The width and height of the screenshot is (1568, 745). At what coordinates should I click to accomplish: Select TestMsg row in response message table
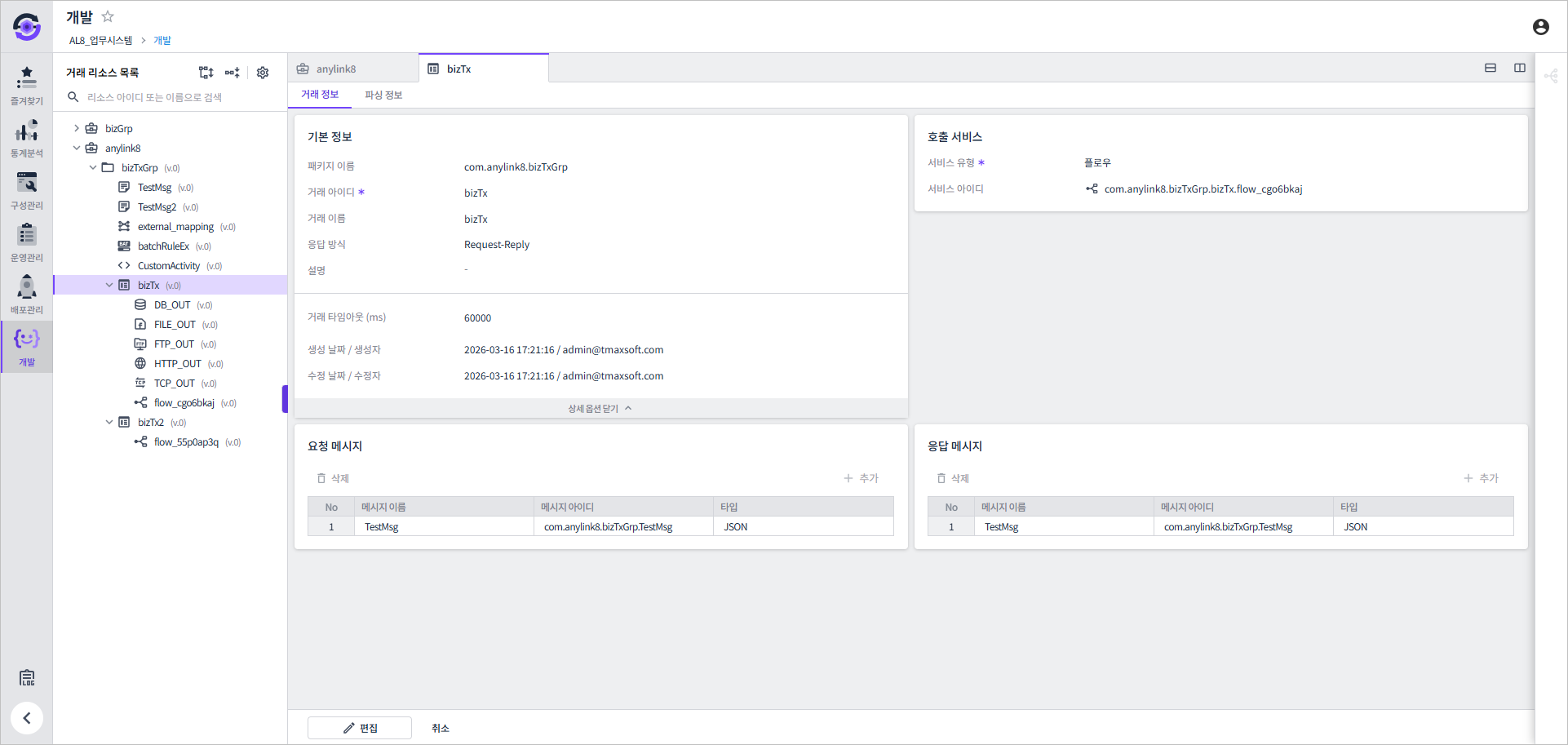click(1220, 527)
